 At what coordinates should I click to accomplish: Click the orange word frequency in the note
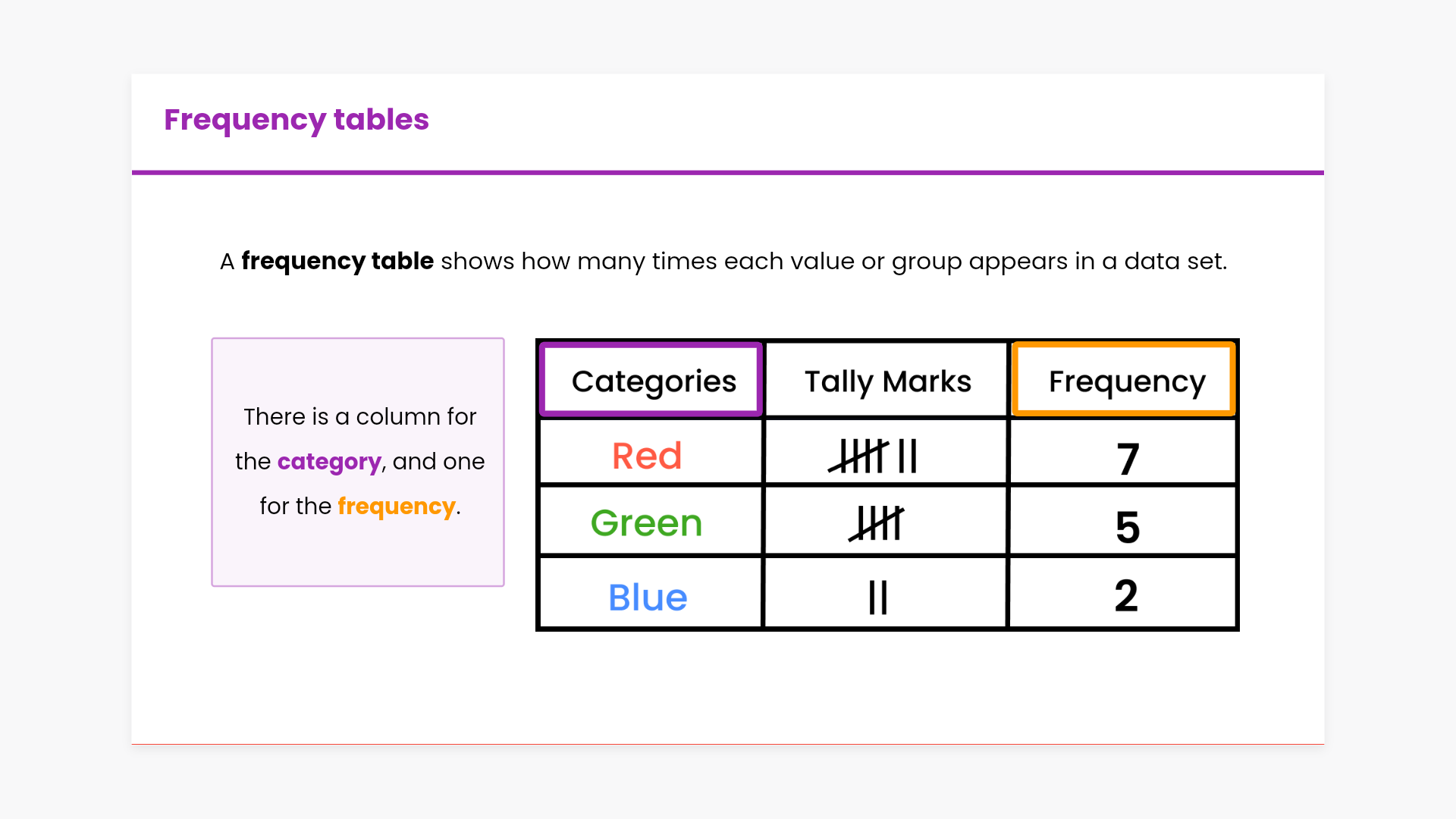point(396,506)
